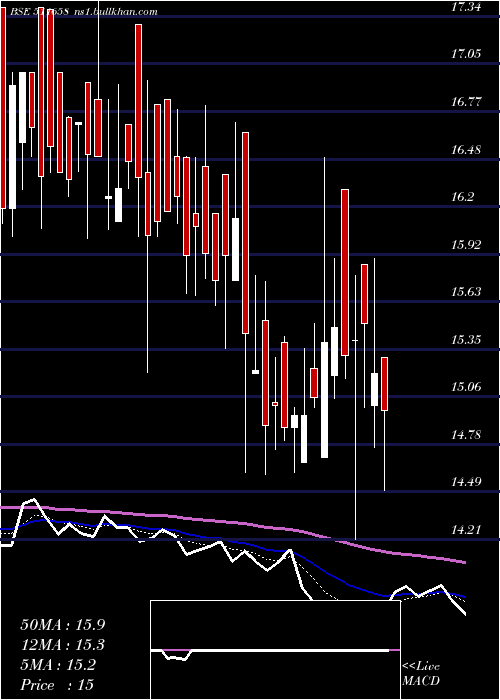Click the 16.77 price axis label
Screen dimensions: 500x700
click(466, 102)
